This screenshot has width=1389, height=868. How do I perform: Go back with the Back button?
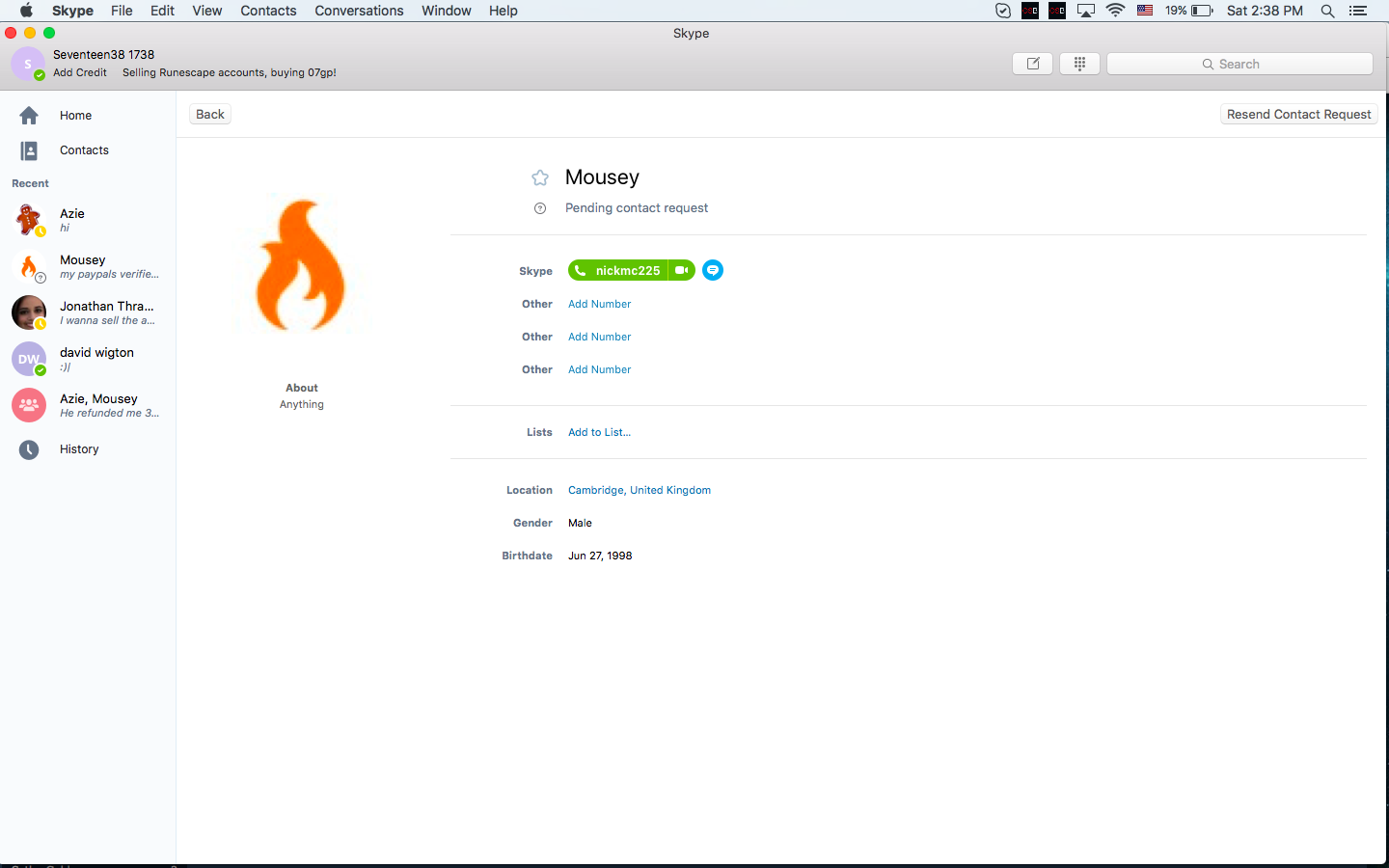click(210, 114)
